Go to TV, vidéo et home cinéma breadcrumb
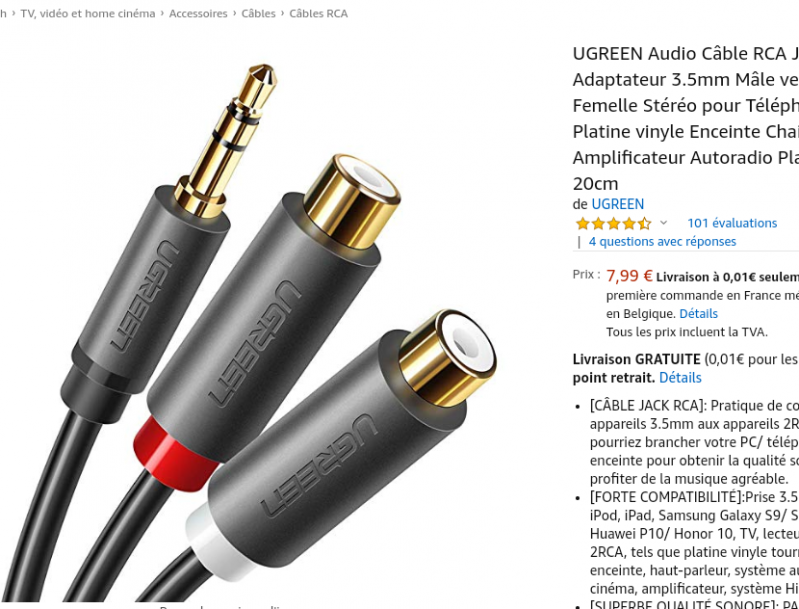799x609 pixels. [x=88, y=14]
